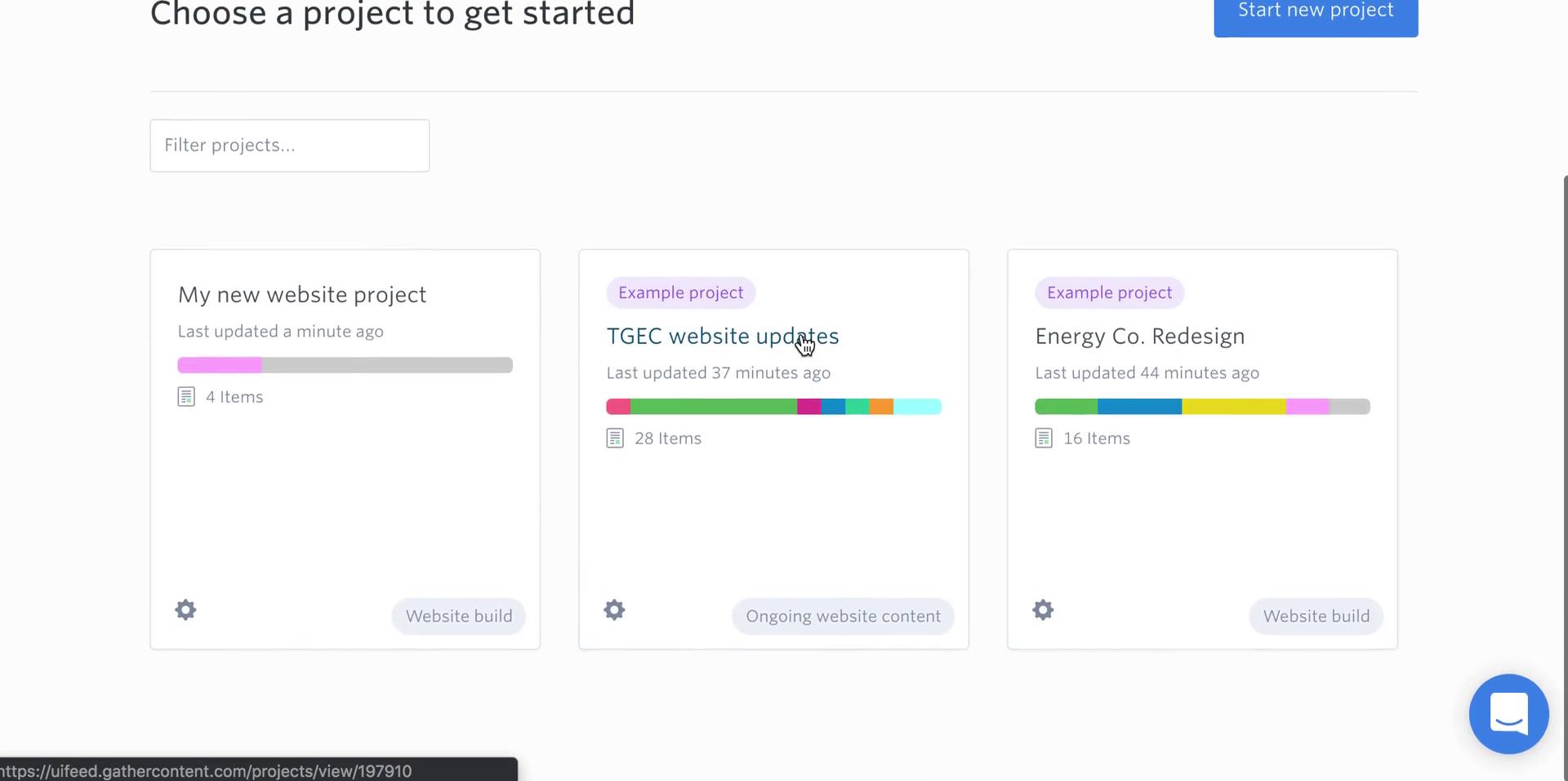Image resolution: width=1568 pixels, height=781 pixels.
Task: Open My new website project
Action: tap(302, 295)
